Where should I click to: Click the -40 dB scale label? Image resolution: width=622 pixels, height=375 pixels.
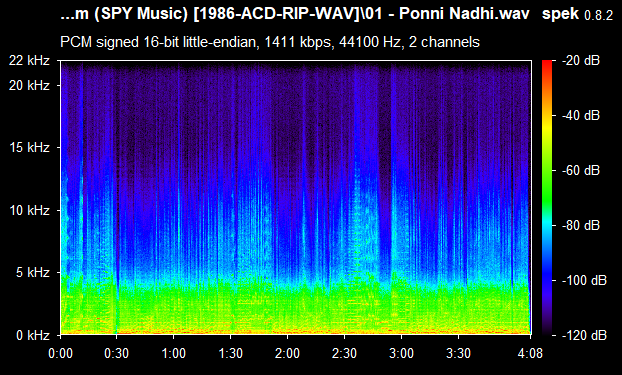(581, 115)
